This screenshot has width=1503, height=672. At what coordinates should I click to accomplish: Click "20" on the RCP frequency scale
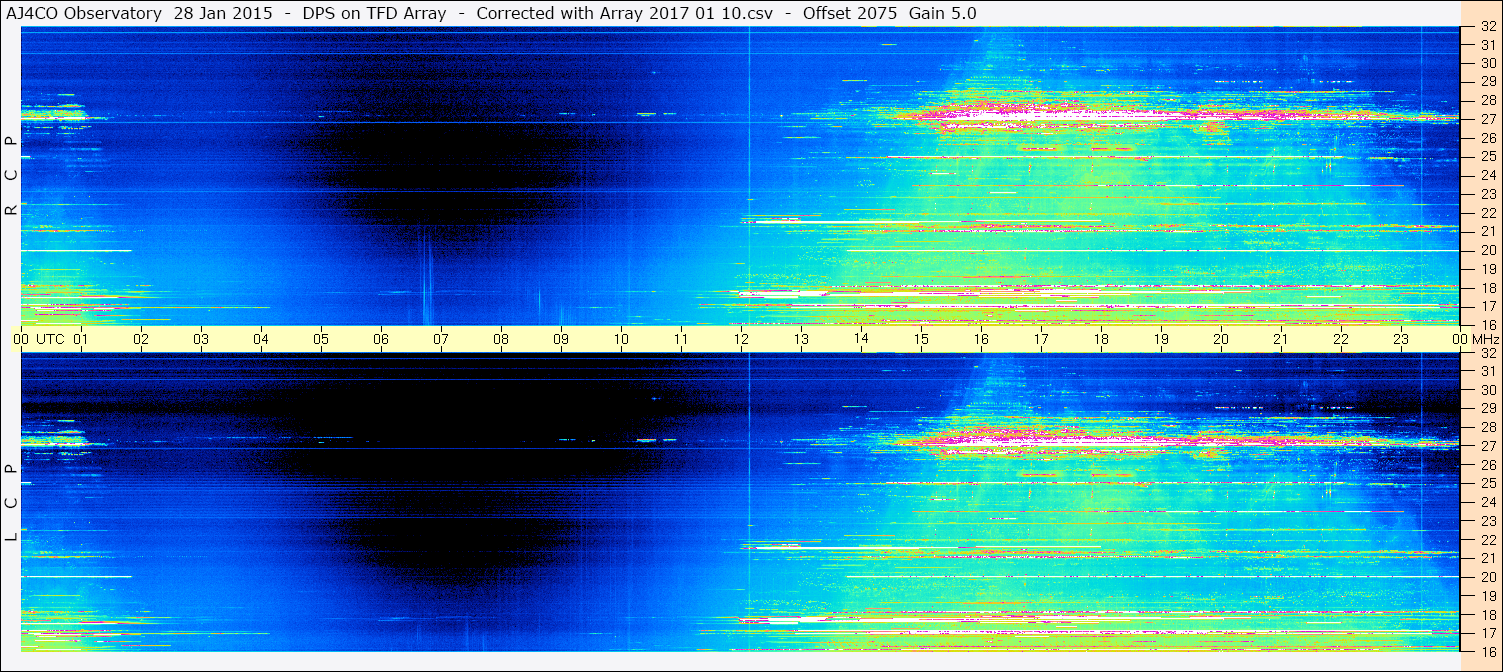click(x=1487, y=250)
